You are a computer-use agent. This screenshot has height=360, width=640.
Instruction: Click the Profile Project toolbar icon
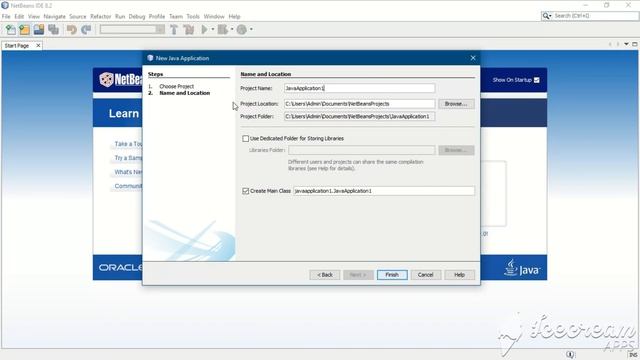[242, 29]
